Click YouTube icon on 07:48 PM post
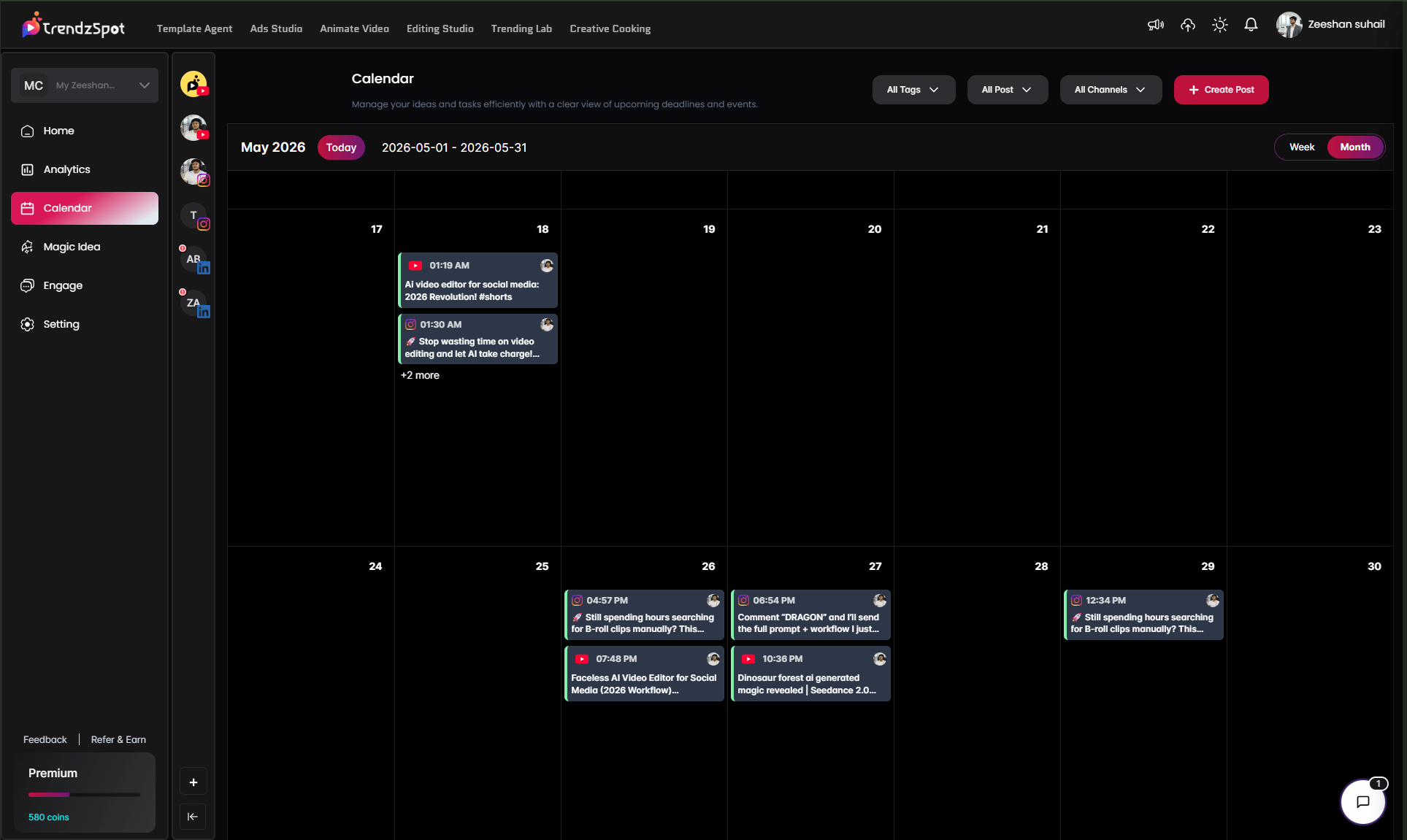 [581, 659]
